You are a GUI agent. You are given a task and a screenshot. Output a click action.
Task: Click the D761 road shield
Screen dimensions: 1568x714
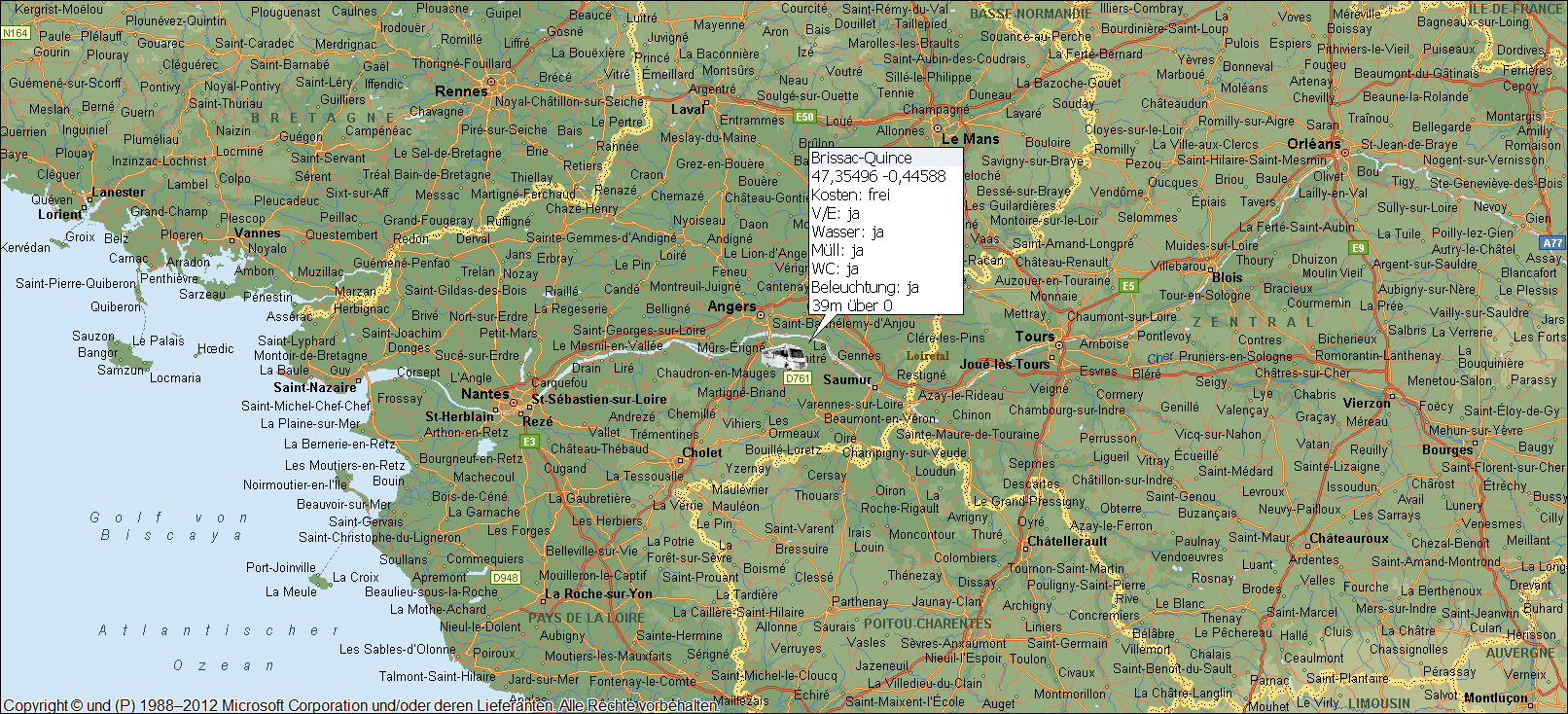(798, 378)
